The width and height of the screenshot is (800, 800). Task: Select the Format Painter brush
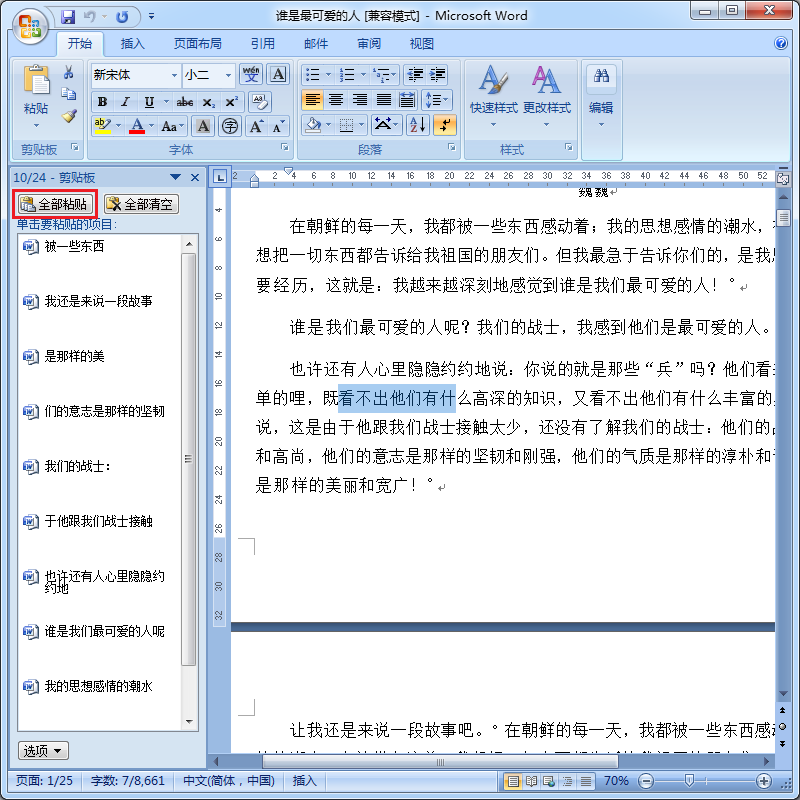coord(68,116)
